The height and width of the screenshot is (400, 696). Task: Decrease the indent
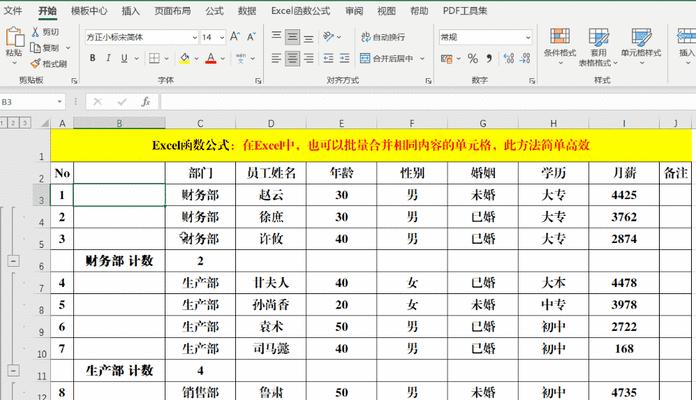pos(328,58)
